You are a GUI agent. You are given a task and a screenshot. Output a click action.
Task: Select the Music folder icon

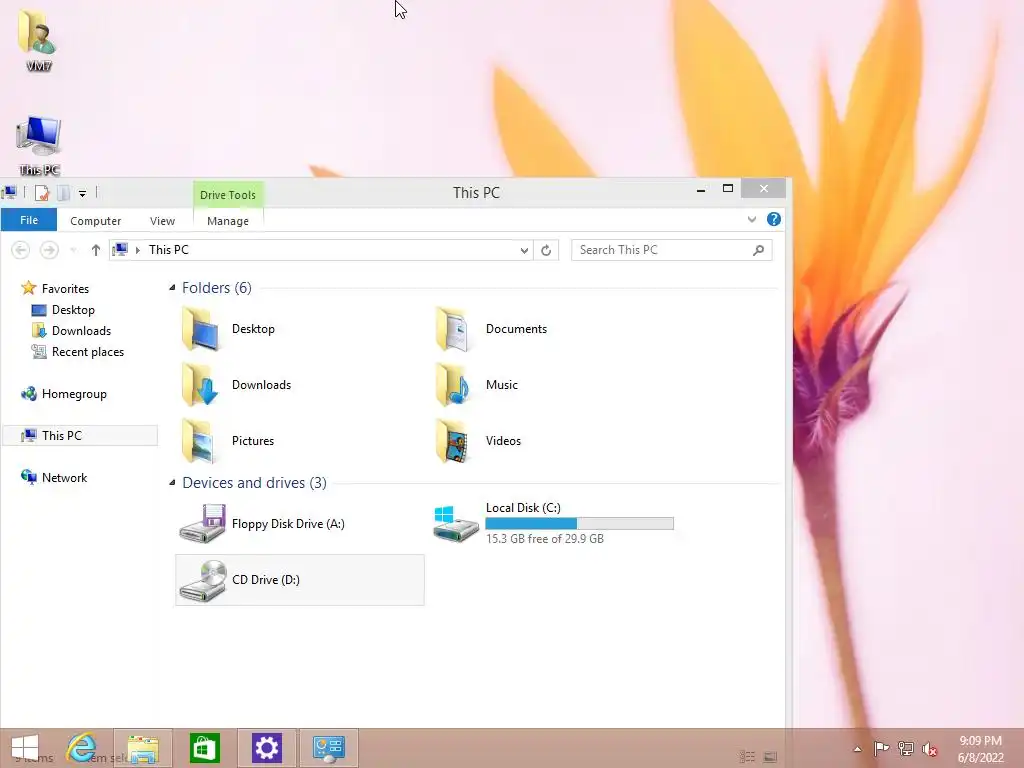click(453, 385)
